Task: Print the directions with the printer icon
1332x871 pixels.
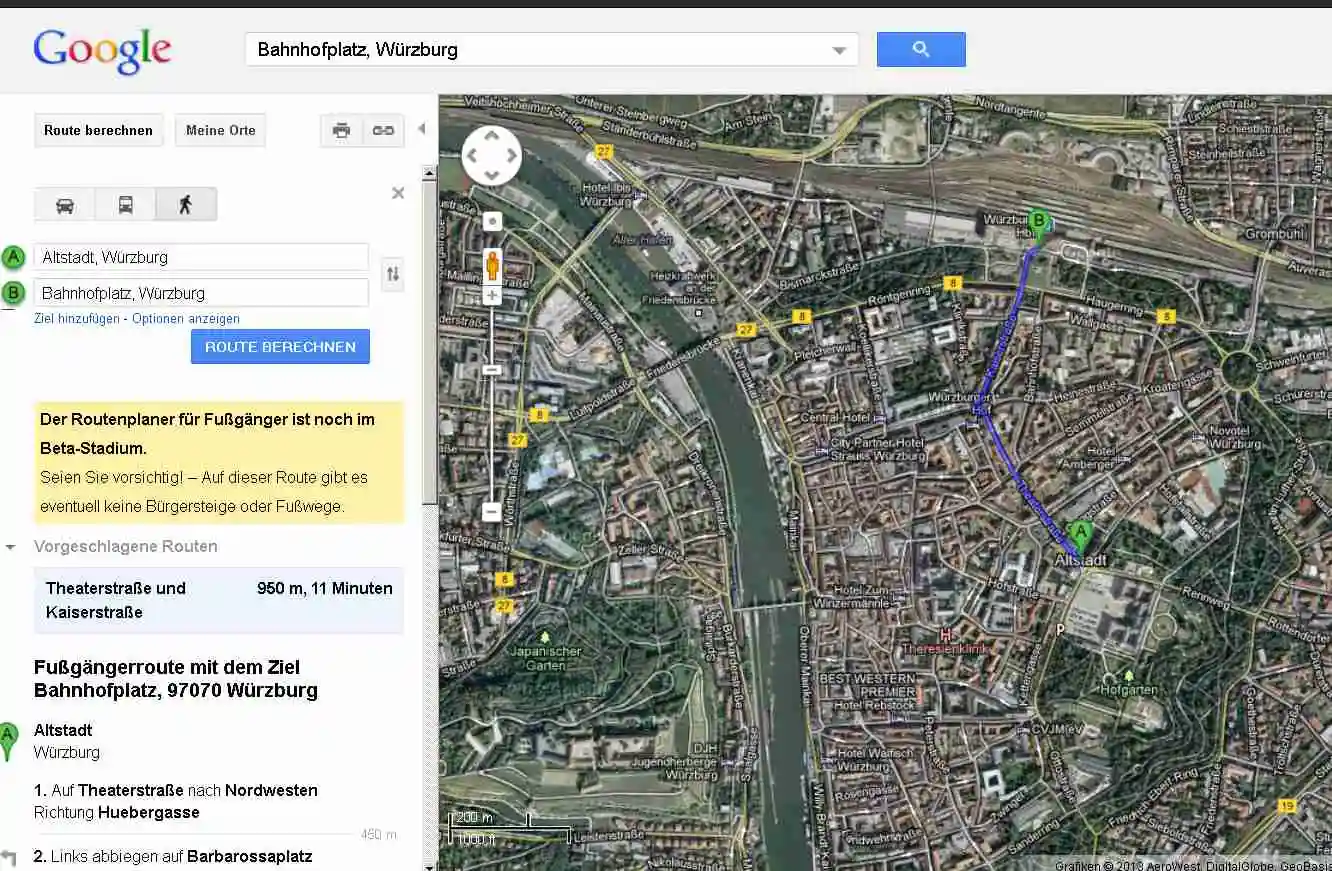Action: (x=342, y=130)
